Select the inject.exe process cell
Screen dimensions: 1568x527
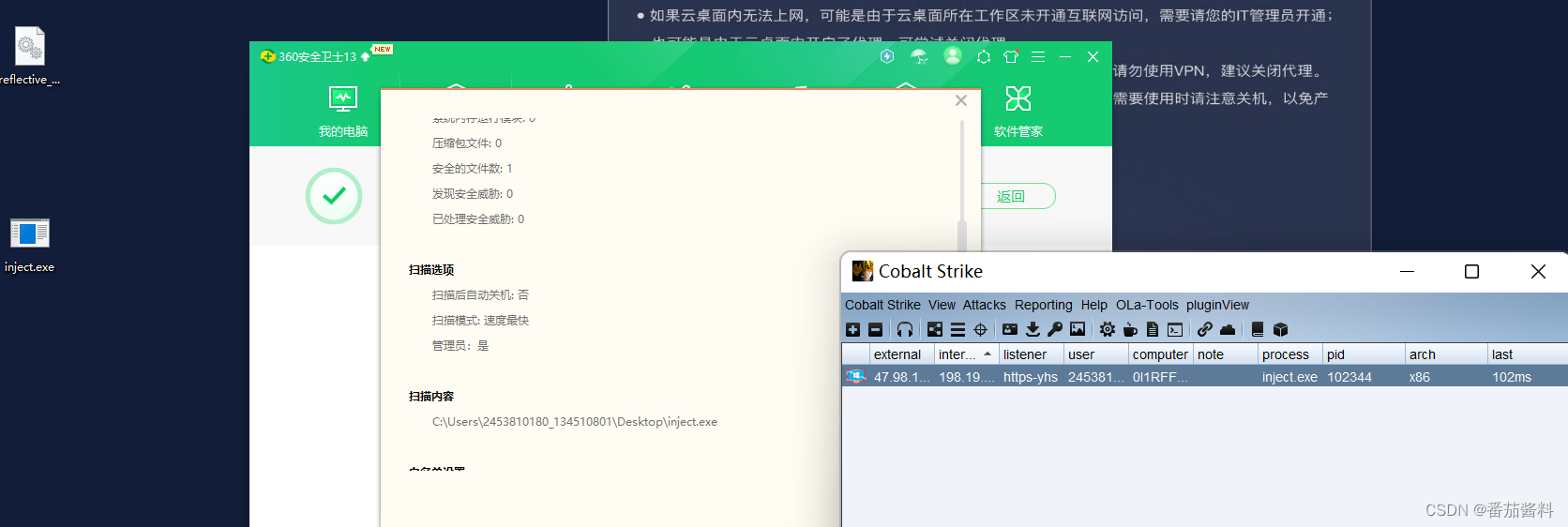(1289, 377)
